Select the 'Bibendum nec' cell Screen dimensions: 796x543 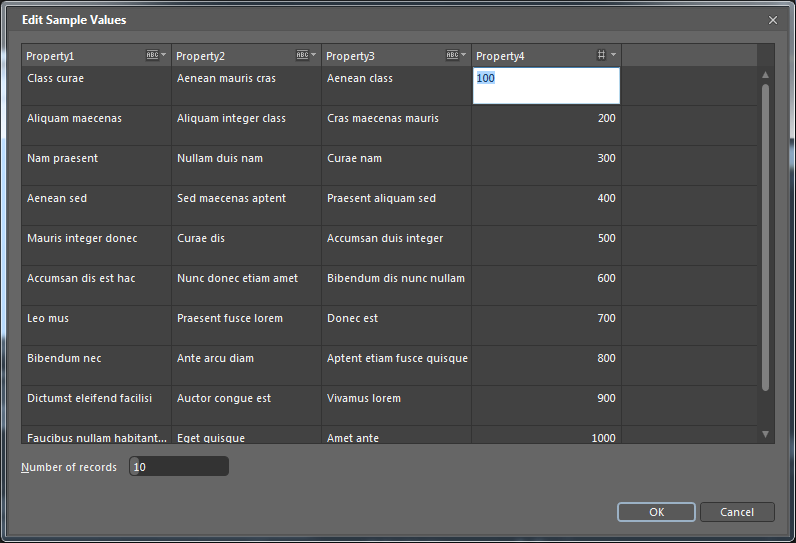coord(96,366)
